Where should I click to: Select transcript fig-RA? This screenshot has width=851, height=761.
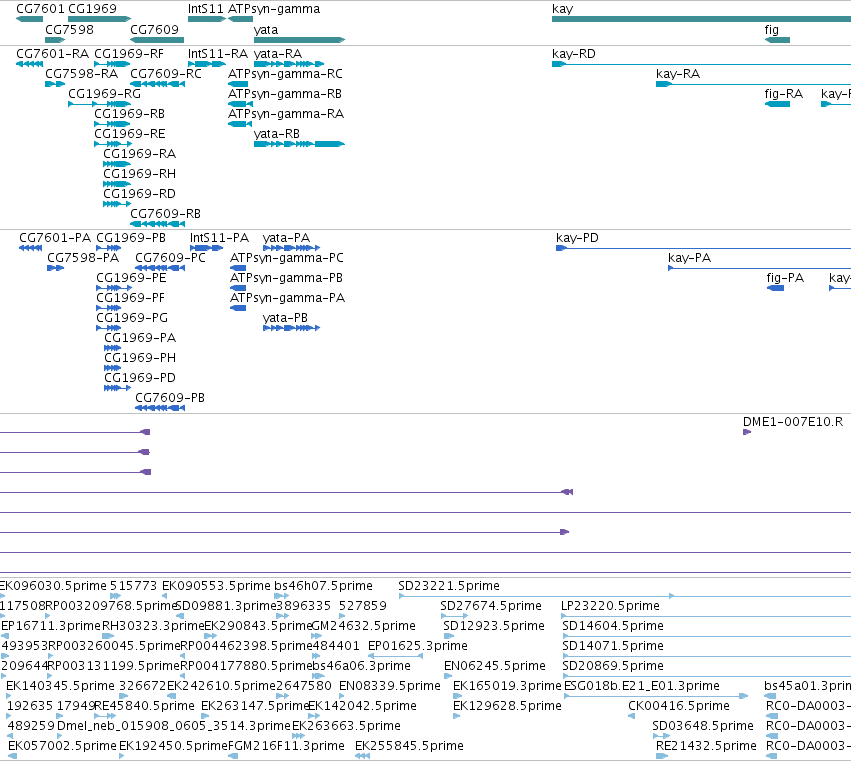pos(784,94)
